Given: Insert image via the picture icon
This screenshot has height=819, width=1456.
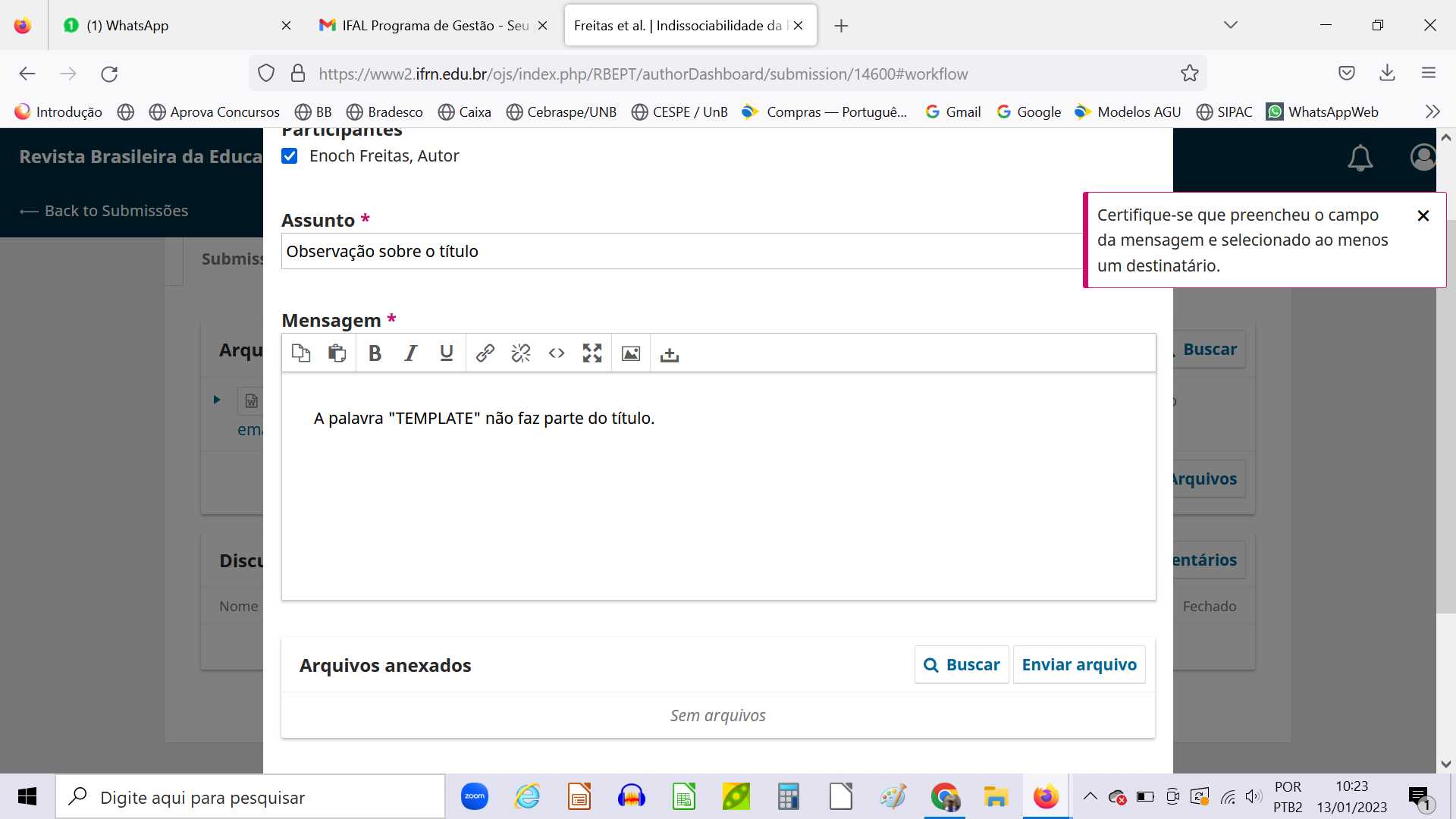Looking at the screenshot, I should (x=631, y=353).
